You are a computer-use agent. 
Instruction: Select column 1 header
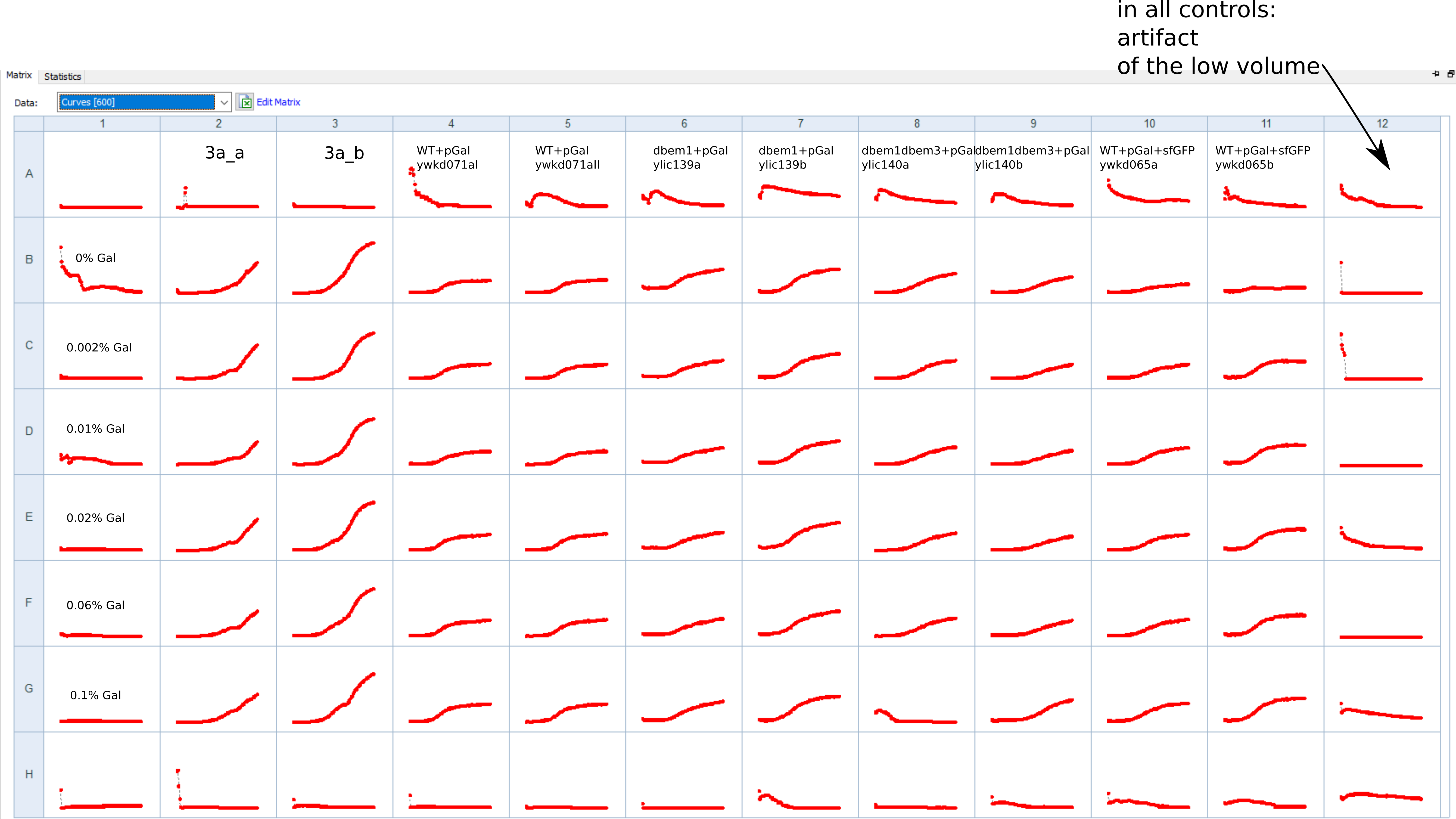tap(102, 123)
